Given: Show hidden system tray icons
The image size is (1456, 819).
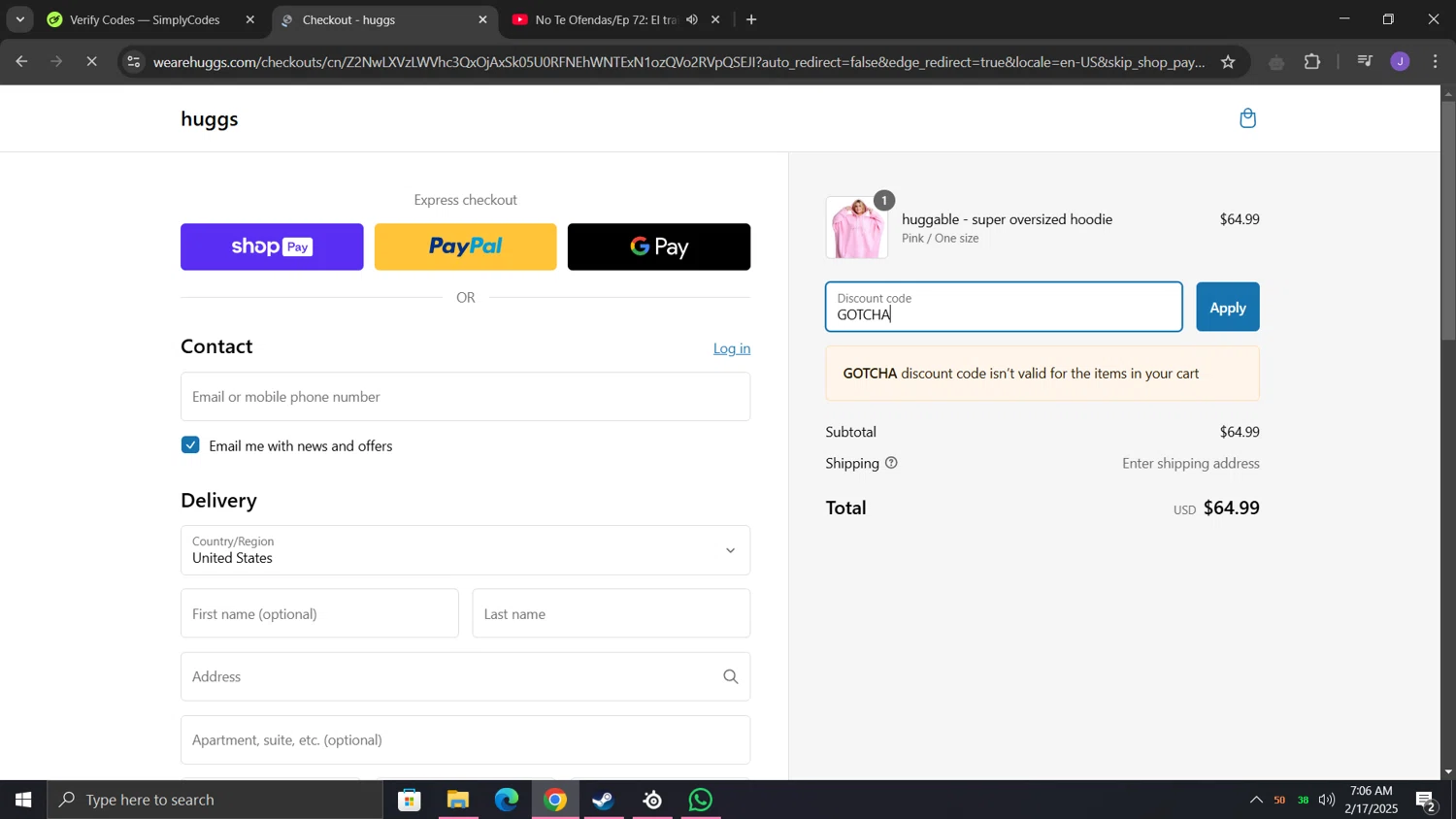Looking at the screenshot, I should [1256, 800].
